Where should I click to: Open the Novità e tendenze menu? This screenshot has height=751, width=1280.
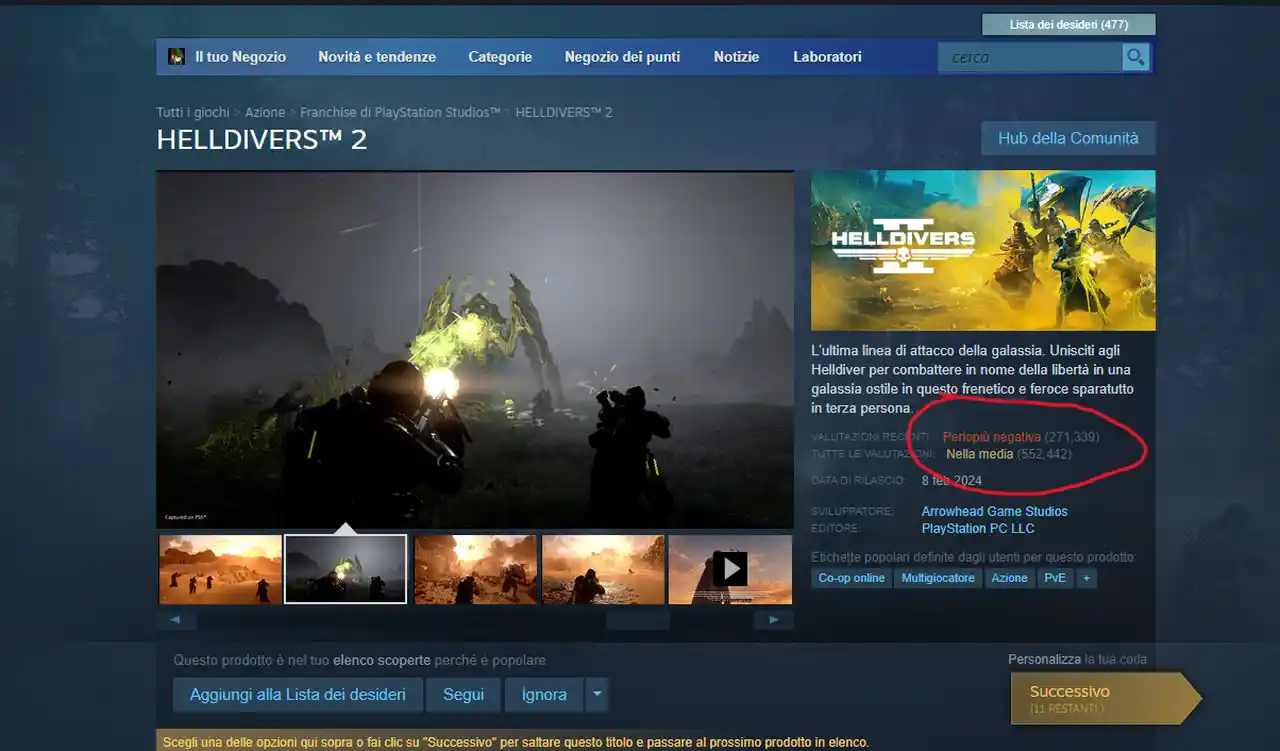377,57
